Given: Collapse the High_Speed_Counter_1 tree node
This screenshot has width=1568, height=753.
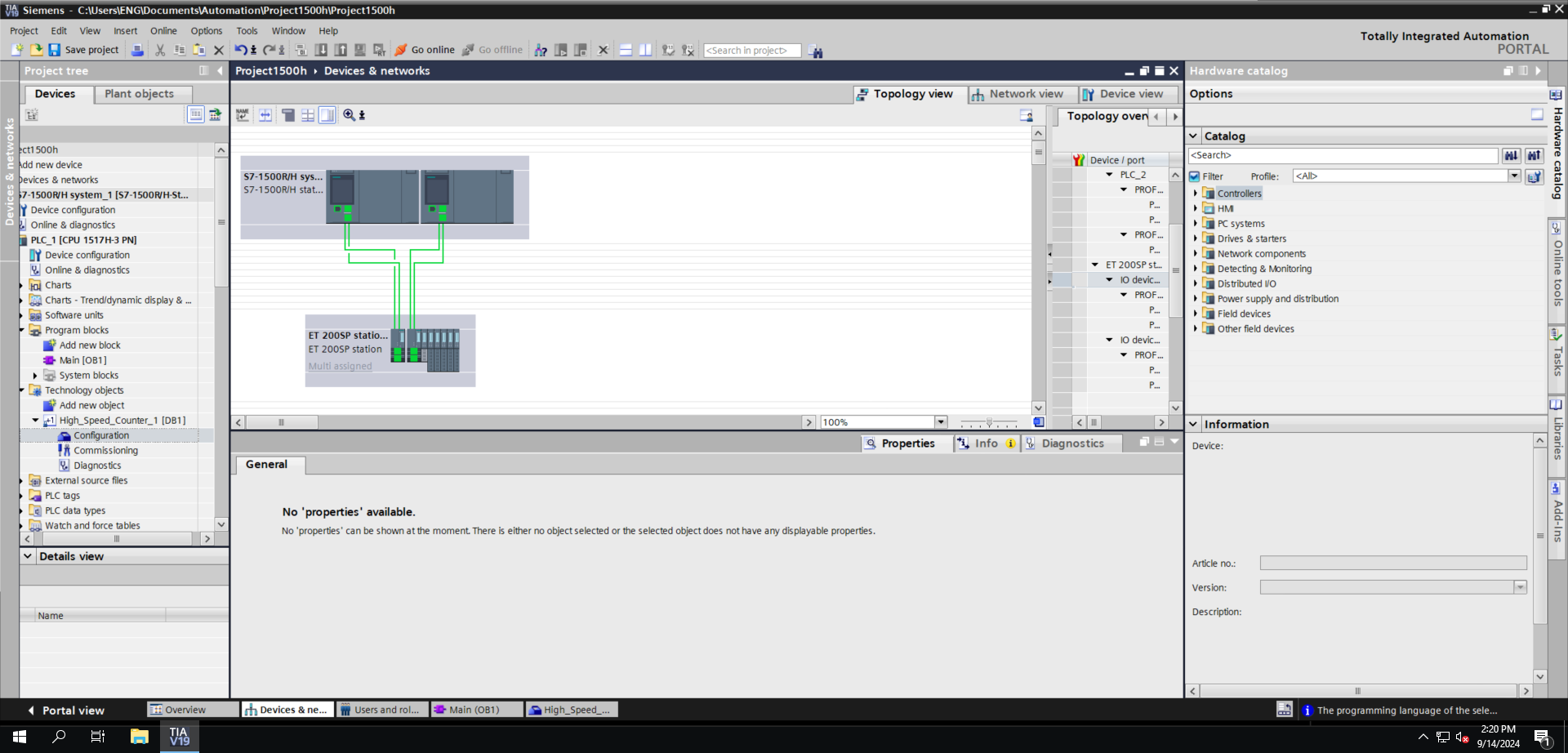Looking at the screenshot, I should click(x=35, y=421).
